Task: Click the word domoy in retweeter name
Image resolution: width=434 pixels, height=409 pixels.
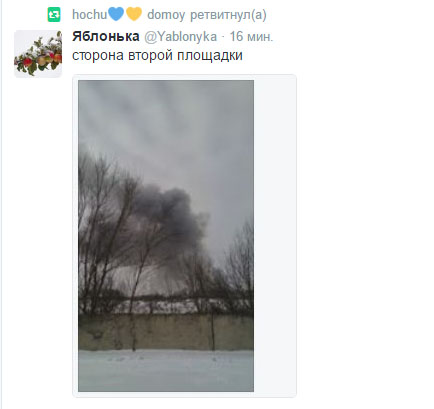Action: pyautogui.click(x=166, y=15)
